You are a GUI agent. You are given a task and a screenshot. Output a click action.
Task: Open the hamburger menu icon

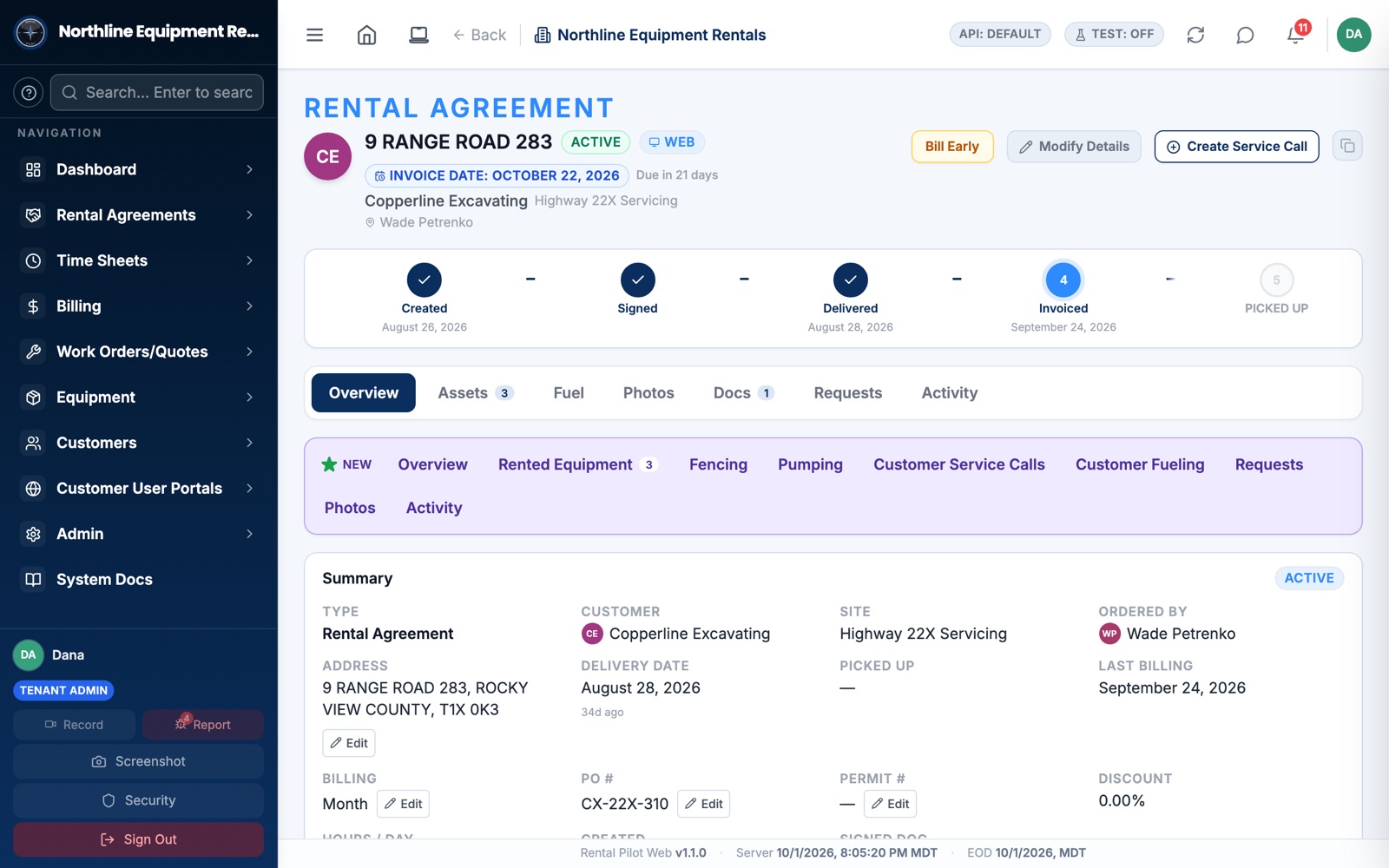(x=314, y=35)
